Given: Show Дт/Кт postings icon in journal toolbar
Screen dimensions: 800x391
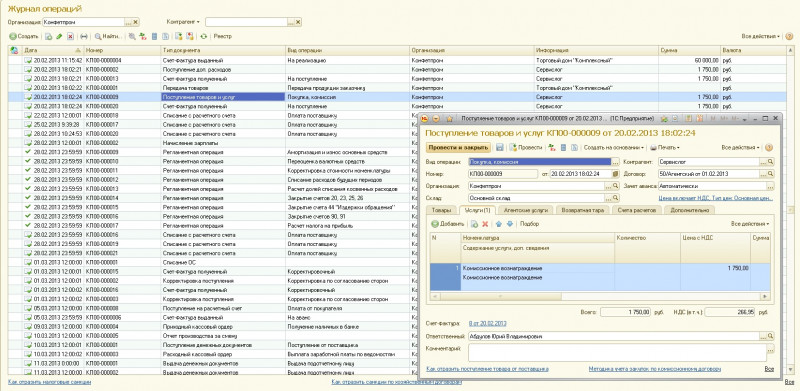Looking at the screenshot, I should (143, 36).
